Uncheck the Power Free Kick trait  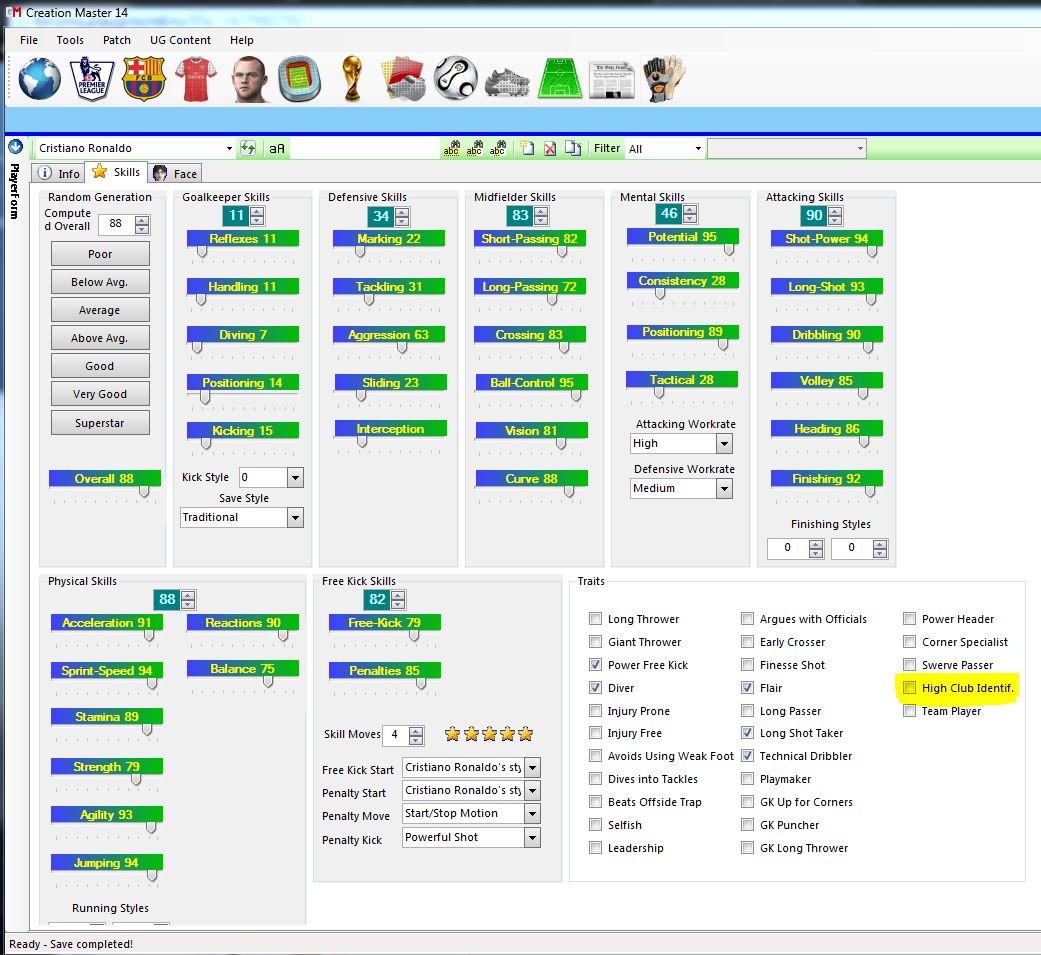tap(596, 665)
